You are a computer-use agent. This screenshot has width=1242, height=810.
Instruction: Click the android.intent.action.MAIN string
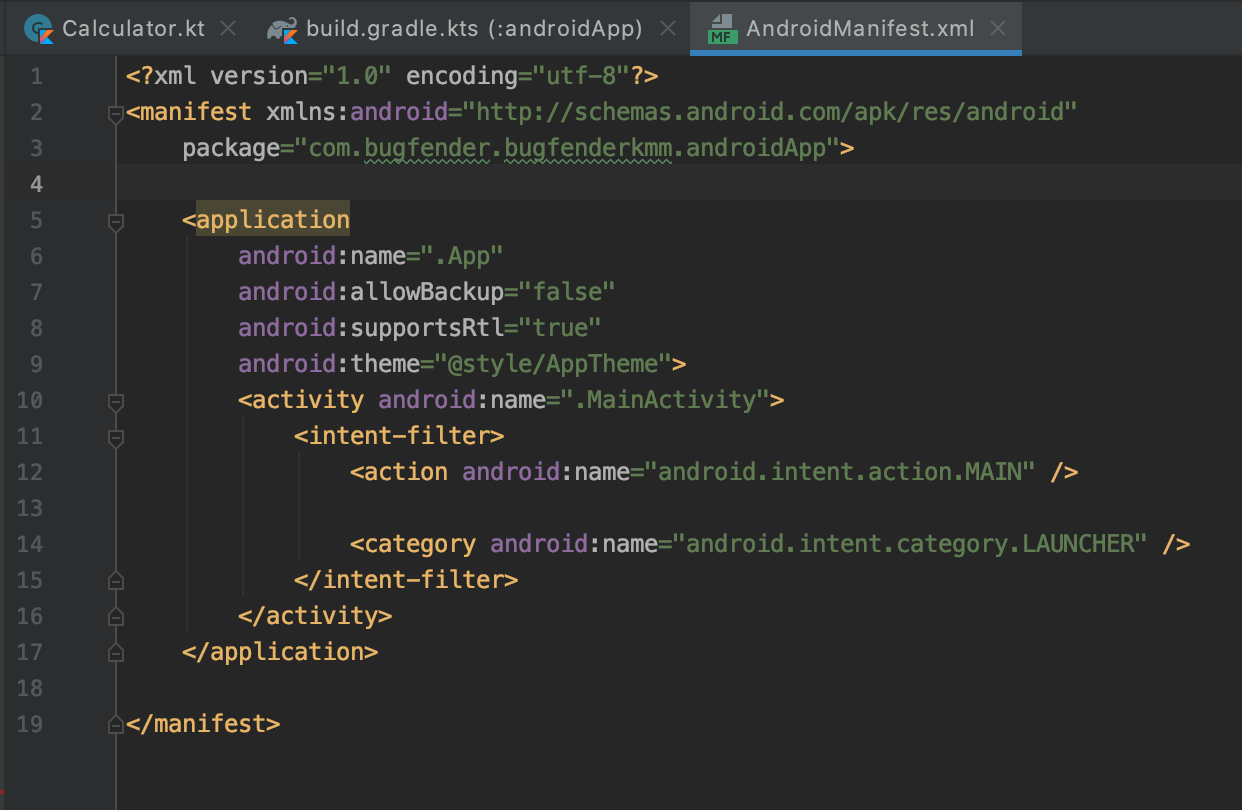point(840,471)
